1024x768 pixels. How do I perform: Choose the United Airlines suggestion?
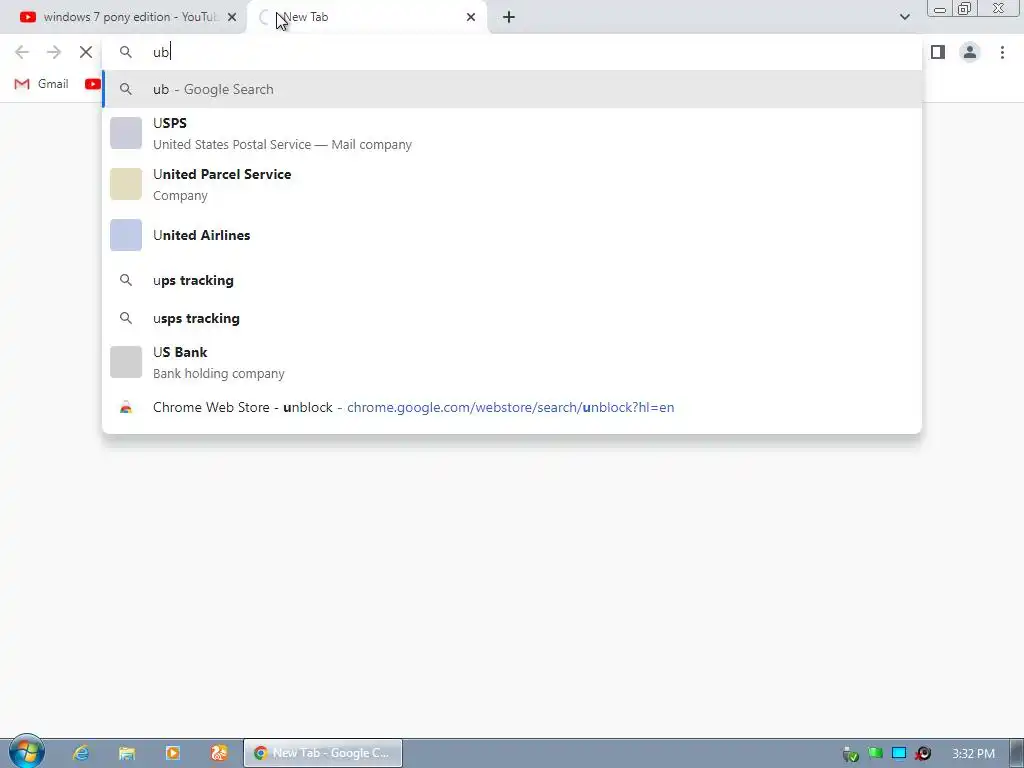[512, 235]
